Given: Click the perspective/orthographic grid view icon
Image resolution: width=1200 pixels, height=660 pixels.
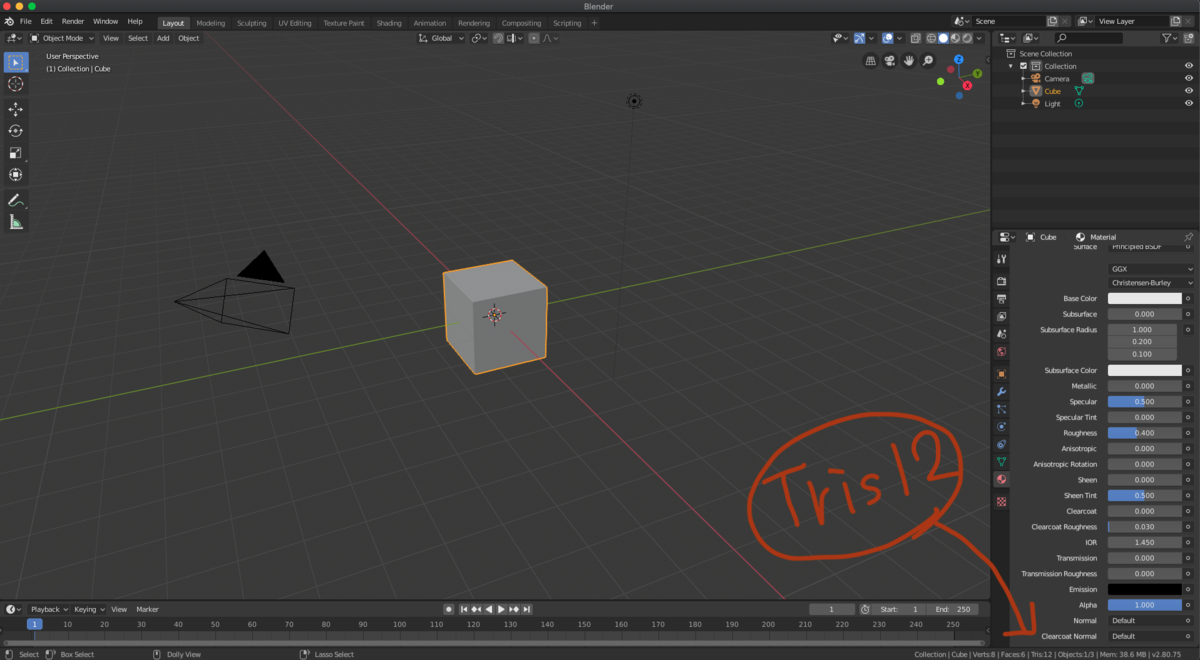Looking at the screenshot, I should coord(871,61).
